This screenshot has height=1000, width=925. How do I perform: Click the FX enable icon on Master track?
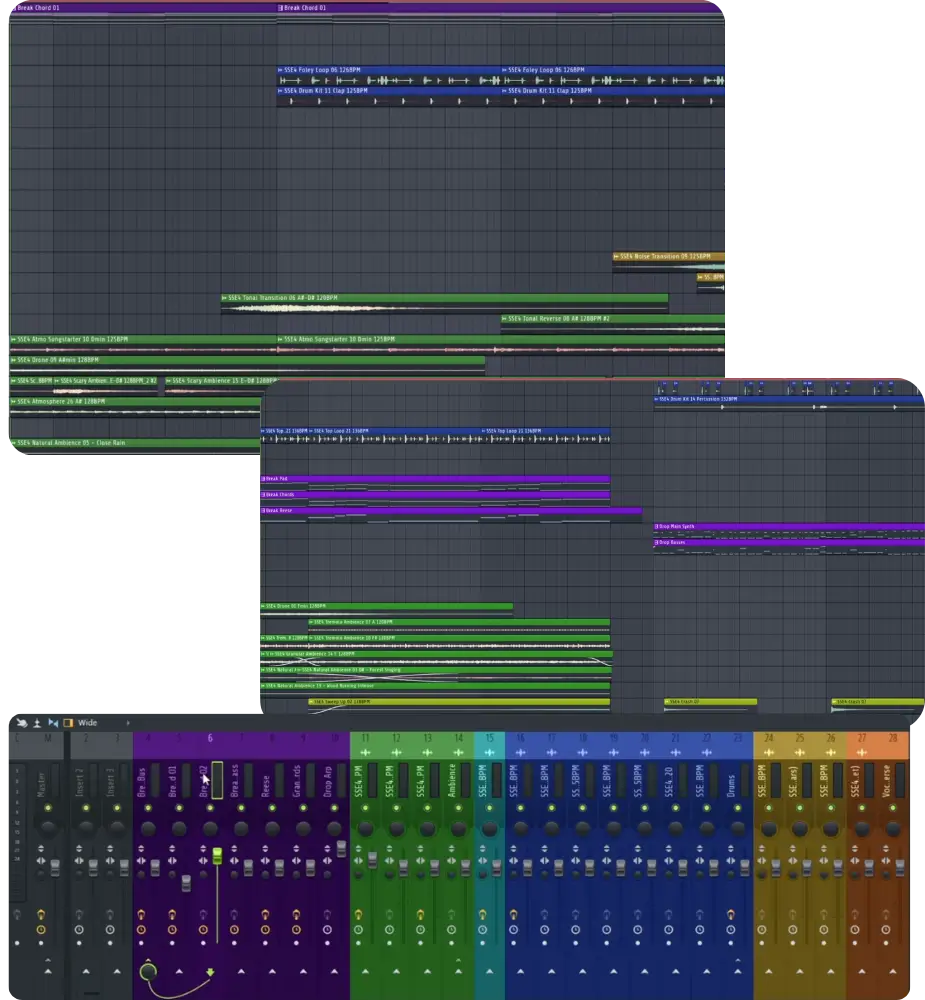pos(41,915)
